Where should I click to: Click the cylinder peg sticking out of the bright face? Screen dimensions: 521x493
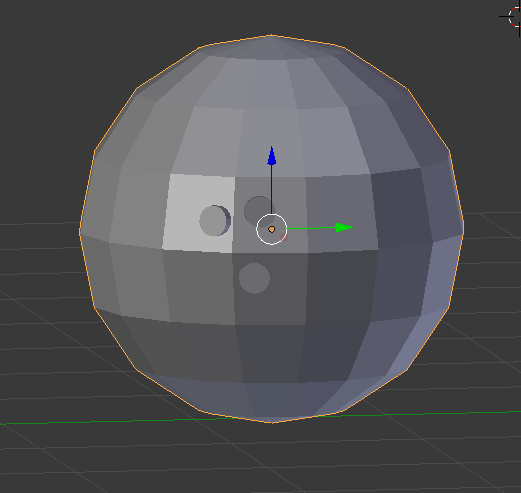click(x=215, y=220)
